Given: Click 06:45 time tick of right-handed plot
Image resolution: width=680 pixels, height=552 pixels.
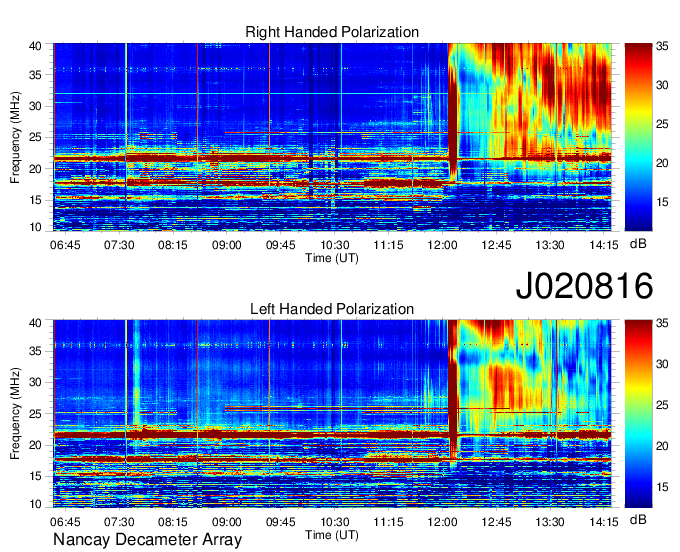Looking at the screenshot, I should pyautogui.click(x=65, y=245).
